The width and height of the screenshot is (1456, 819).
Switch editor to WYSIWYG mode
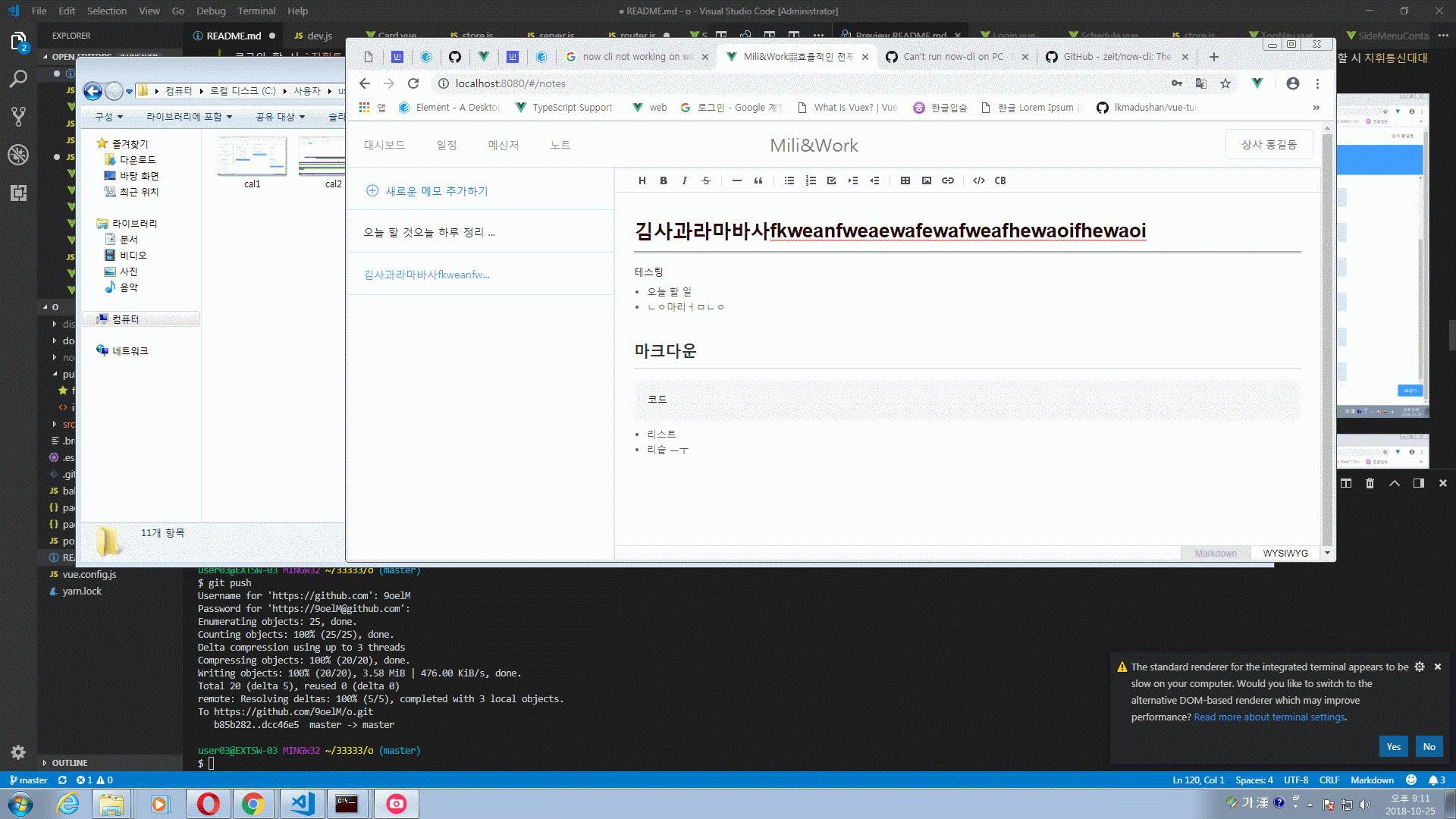[1285, 553]
